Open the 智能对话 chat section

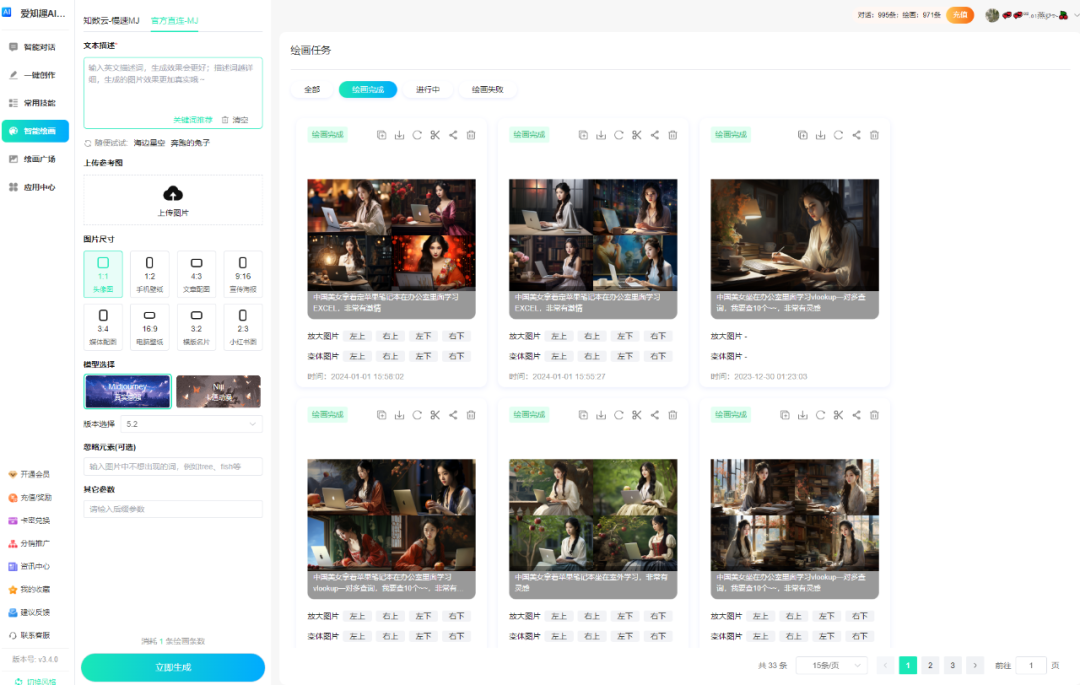click(x=36, y=45)
